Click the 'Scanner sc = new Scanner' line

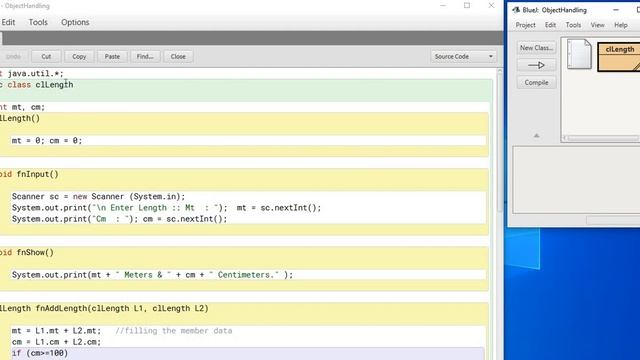pos(98,197)
